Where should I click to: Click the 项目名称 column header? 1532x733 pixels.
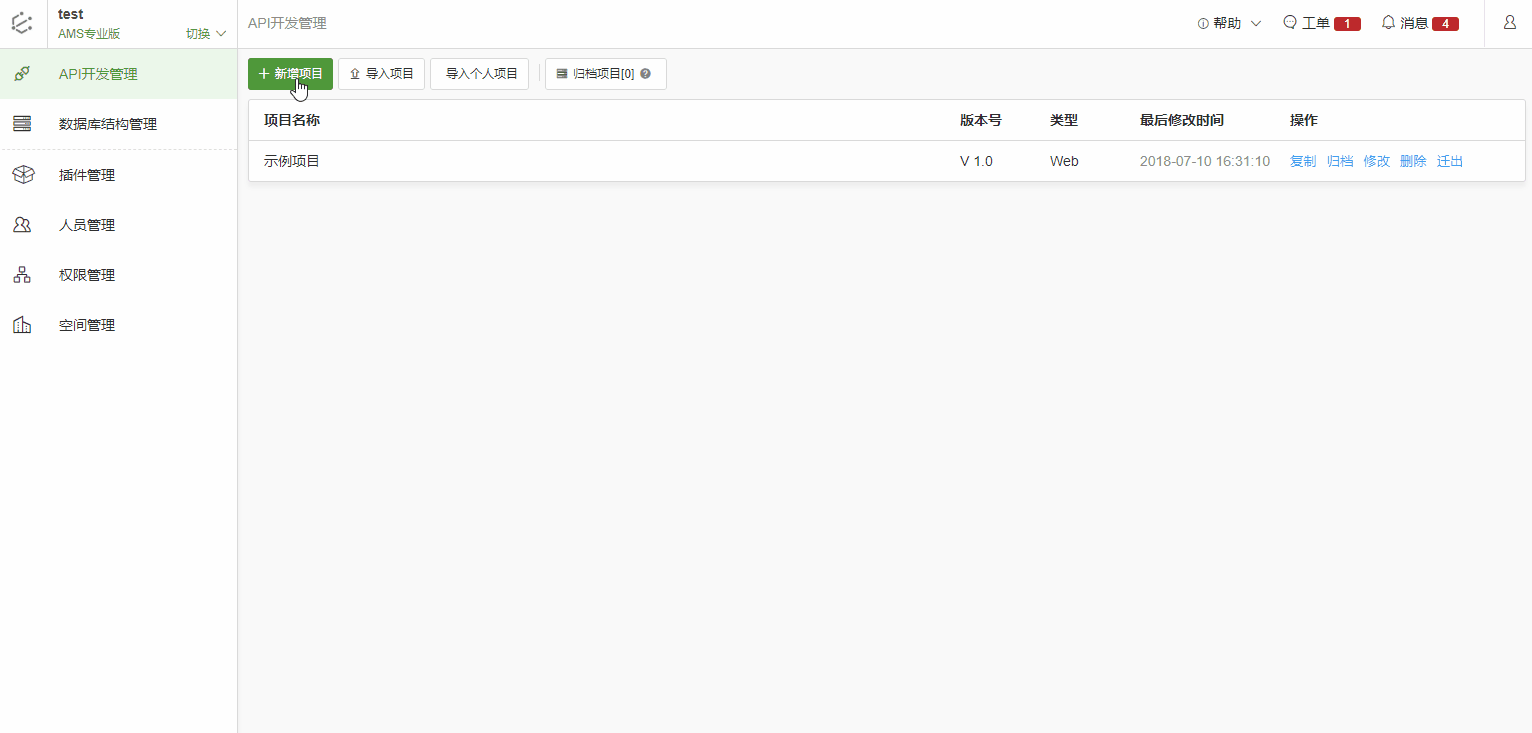coord(292,120)
